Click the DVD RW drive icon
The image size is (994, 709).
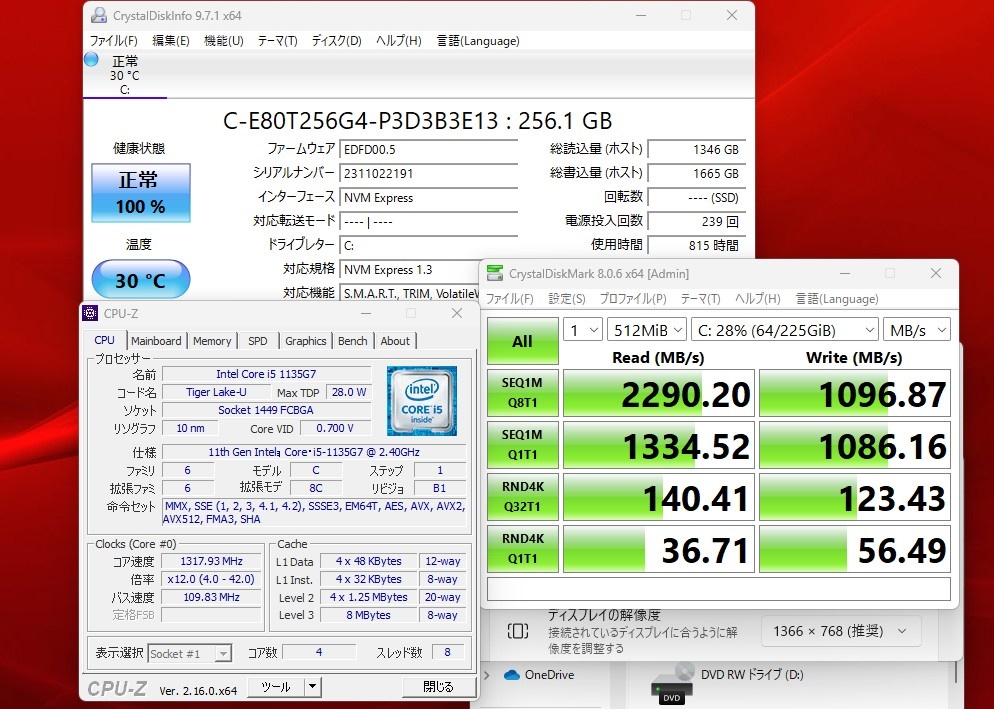click(x=672, y=685)
